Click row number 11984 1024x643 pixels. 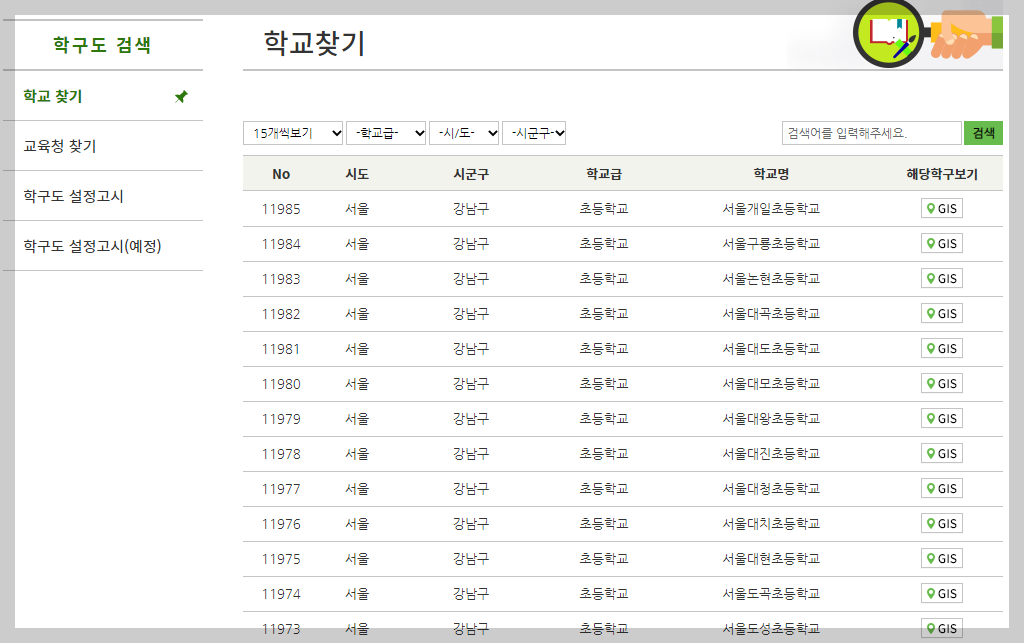point(281,244)
